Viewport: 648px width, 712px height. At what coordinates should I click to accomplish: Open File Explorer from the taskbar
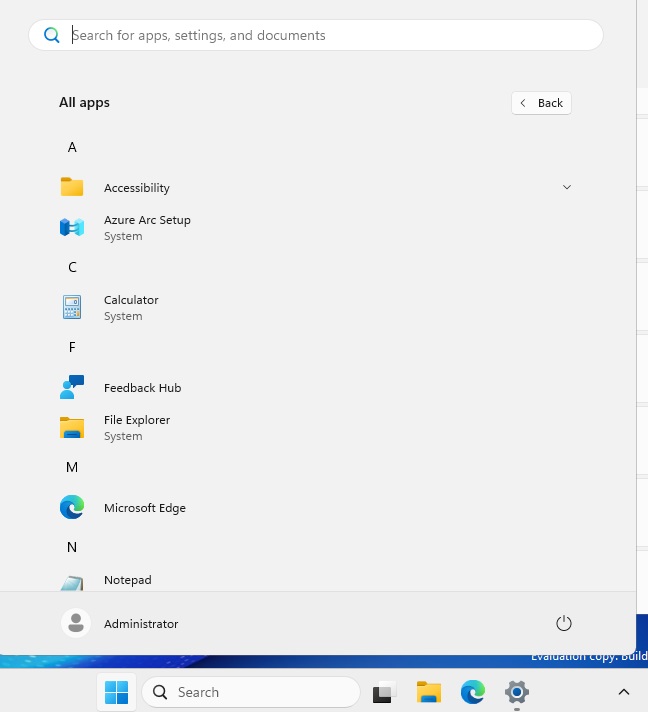coord(428,692)
